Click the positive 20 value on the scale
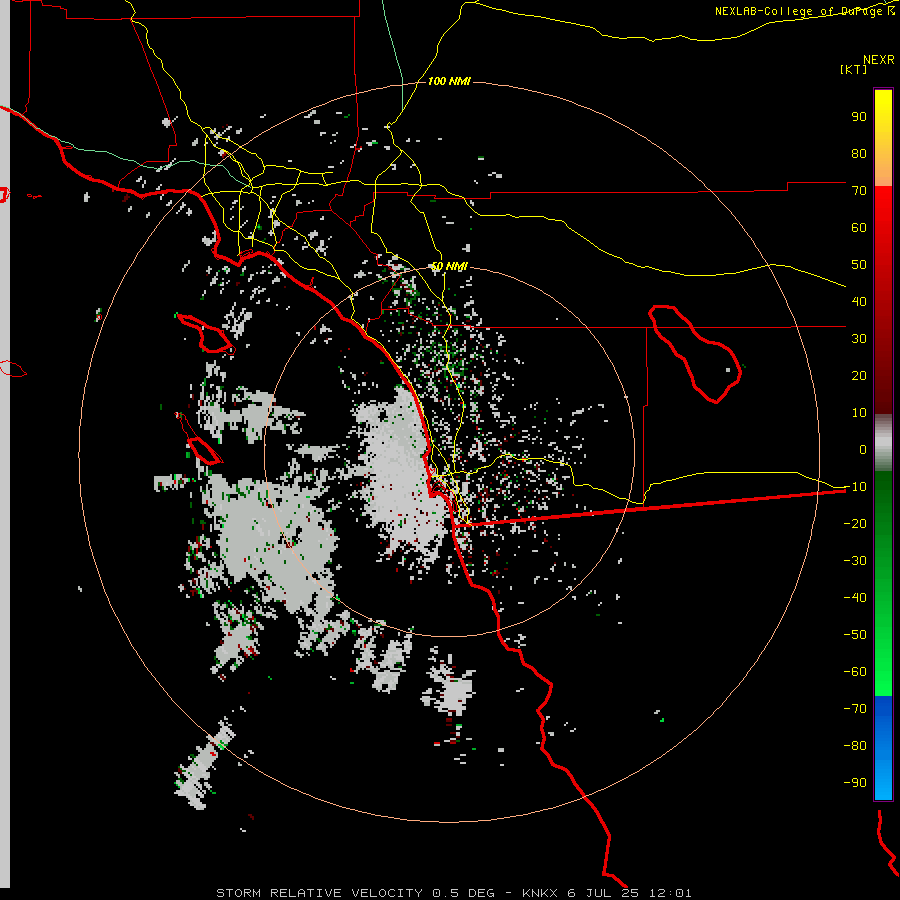The width and height of the screenshot is (900, 900). tap(859, 375)
